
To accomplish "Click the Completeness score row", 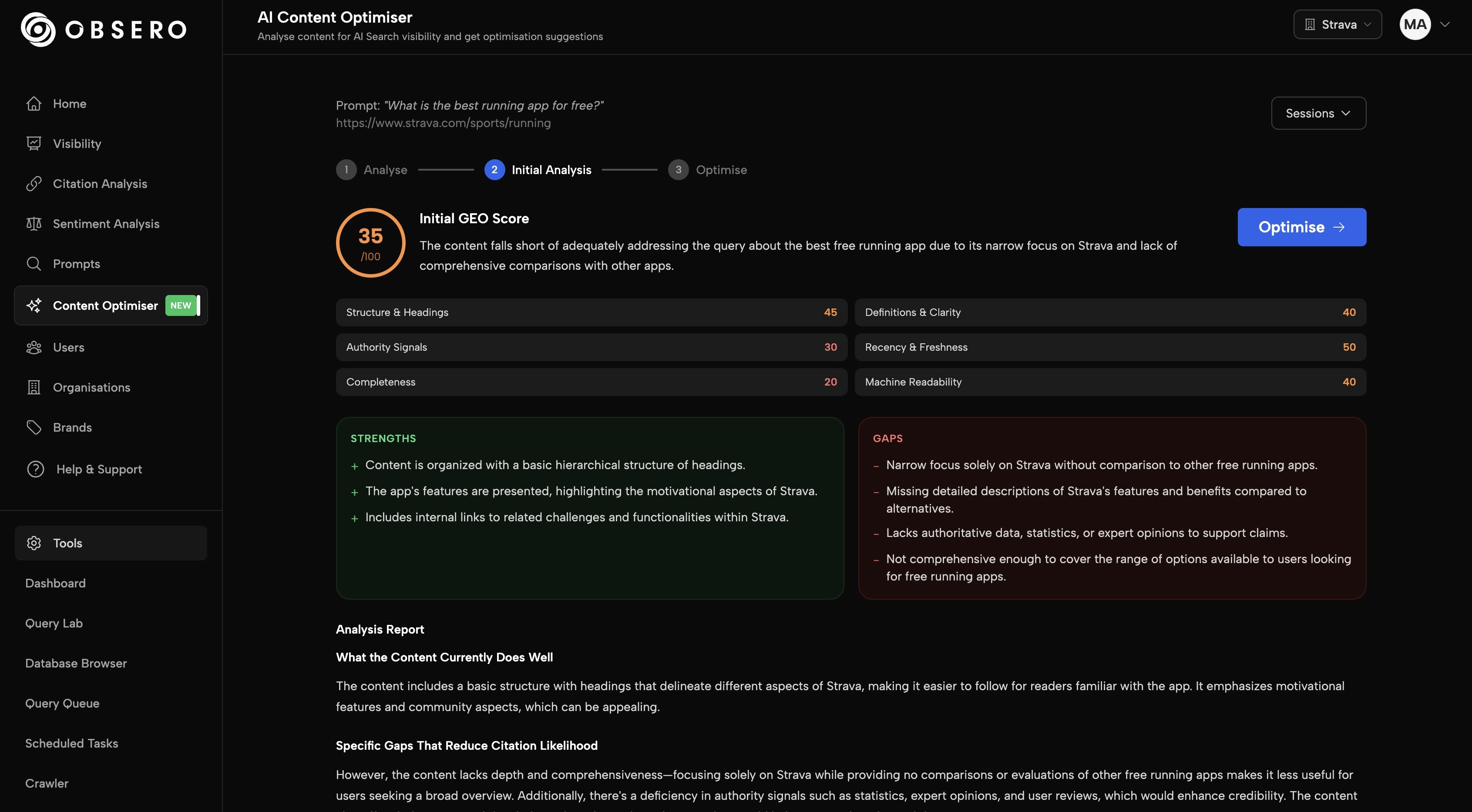I will click(x=591, y=382).
